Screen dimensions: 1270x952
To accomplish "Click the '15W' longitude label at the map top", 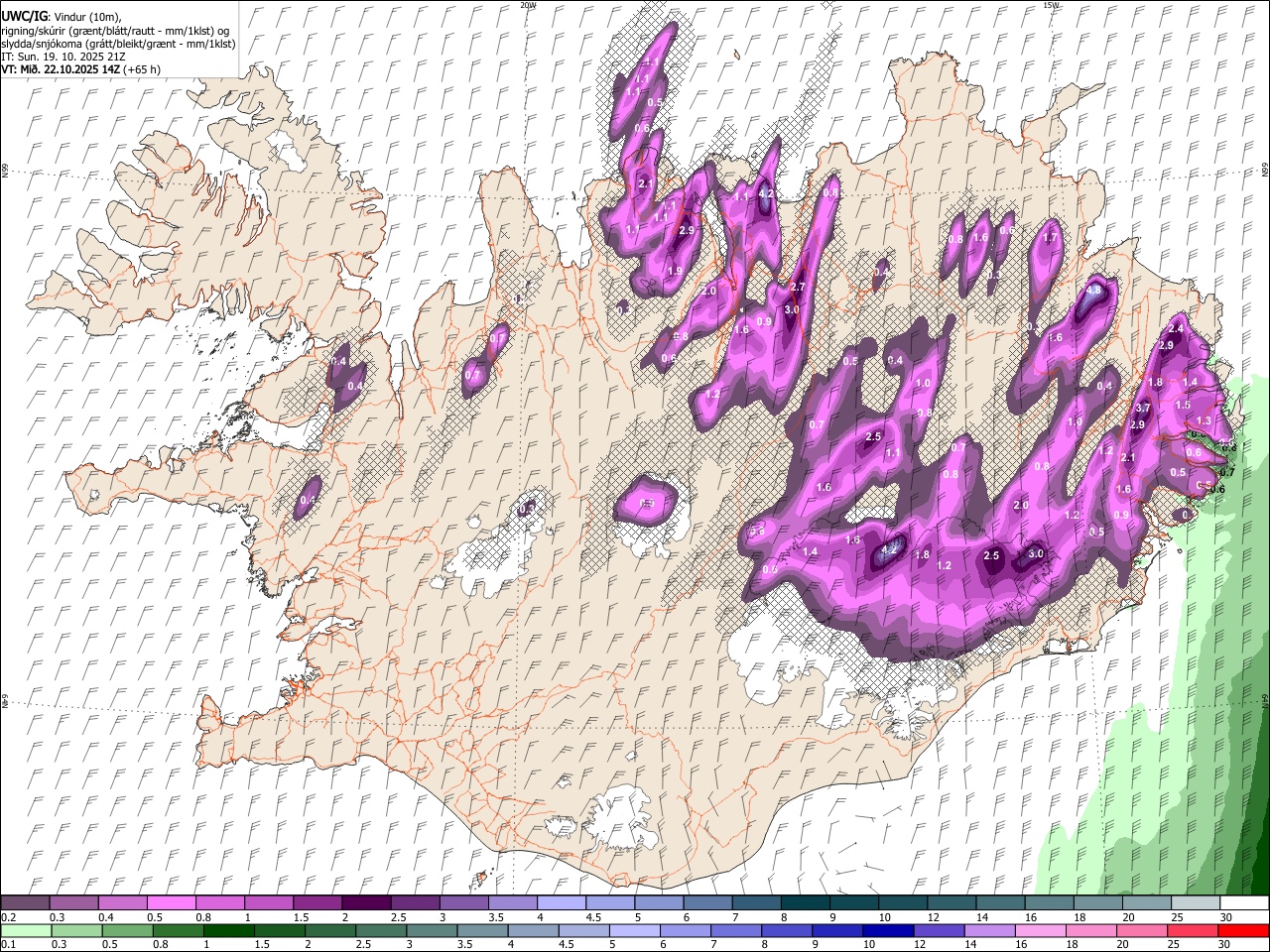I will (x=1051, y=5).
